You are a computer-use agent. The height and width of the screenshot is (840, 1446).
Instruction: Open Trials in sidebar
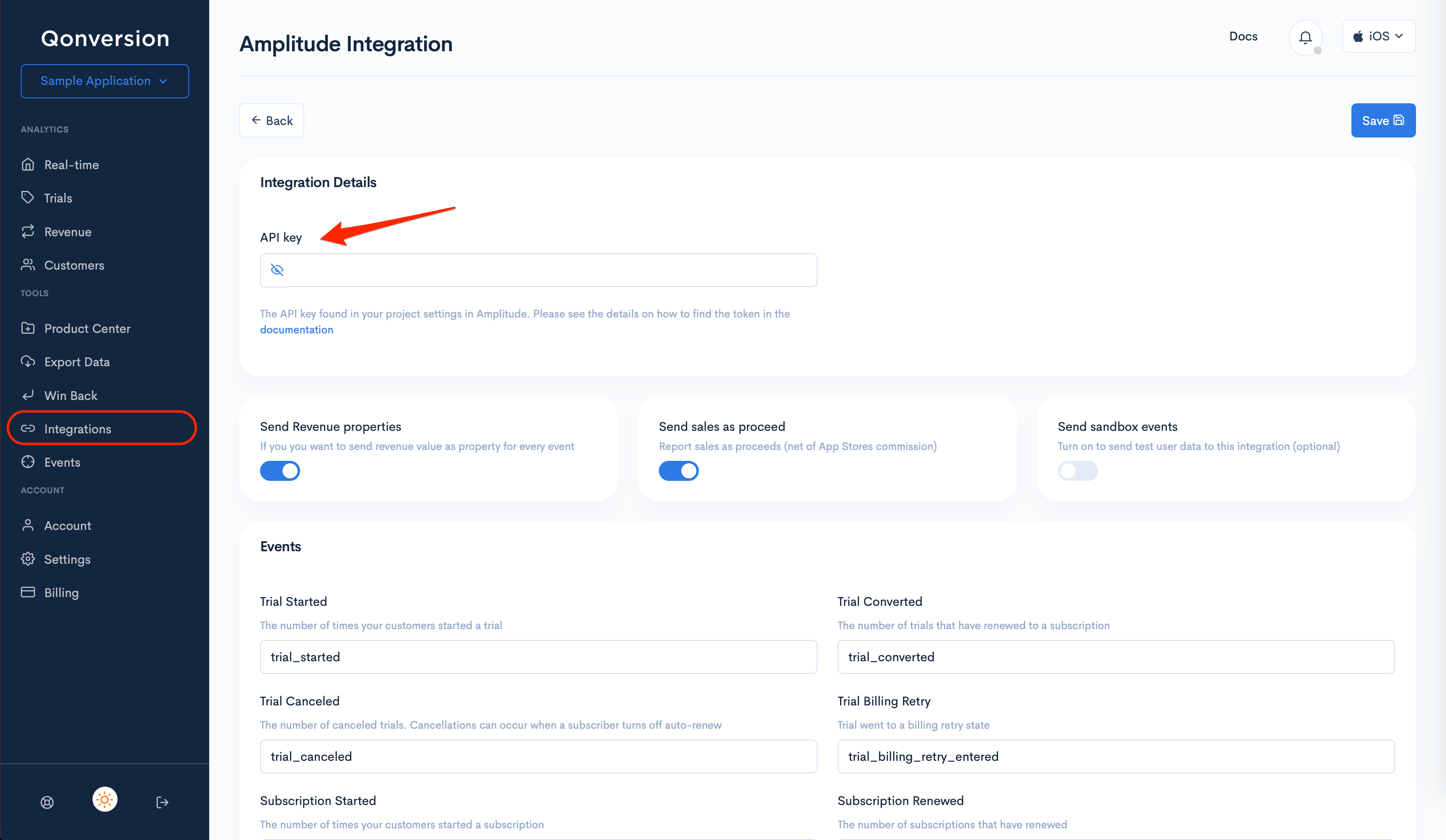coord(58,198)
